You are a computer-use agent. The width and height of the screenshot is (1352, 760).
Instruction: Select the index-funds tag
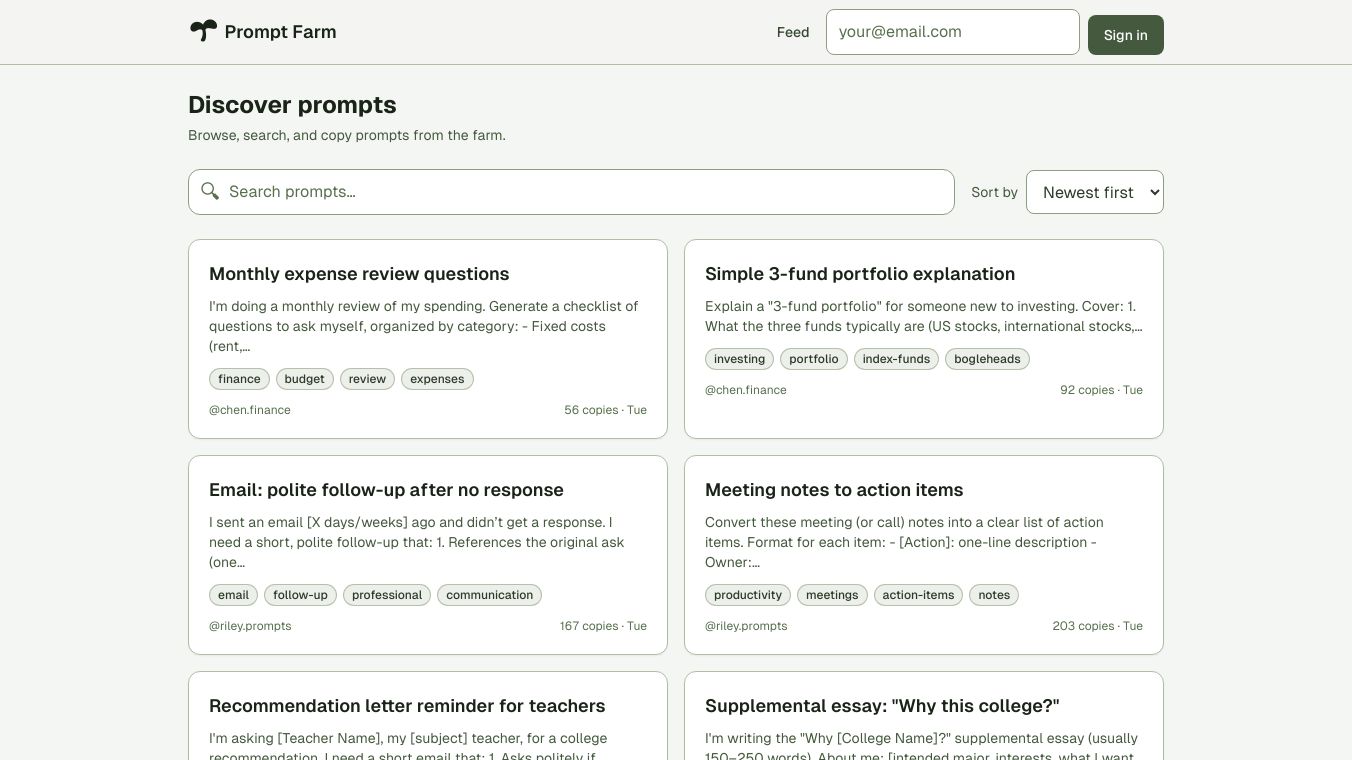896,359
